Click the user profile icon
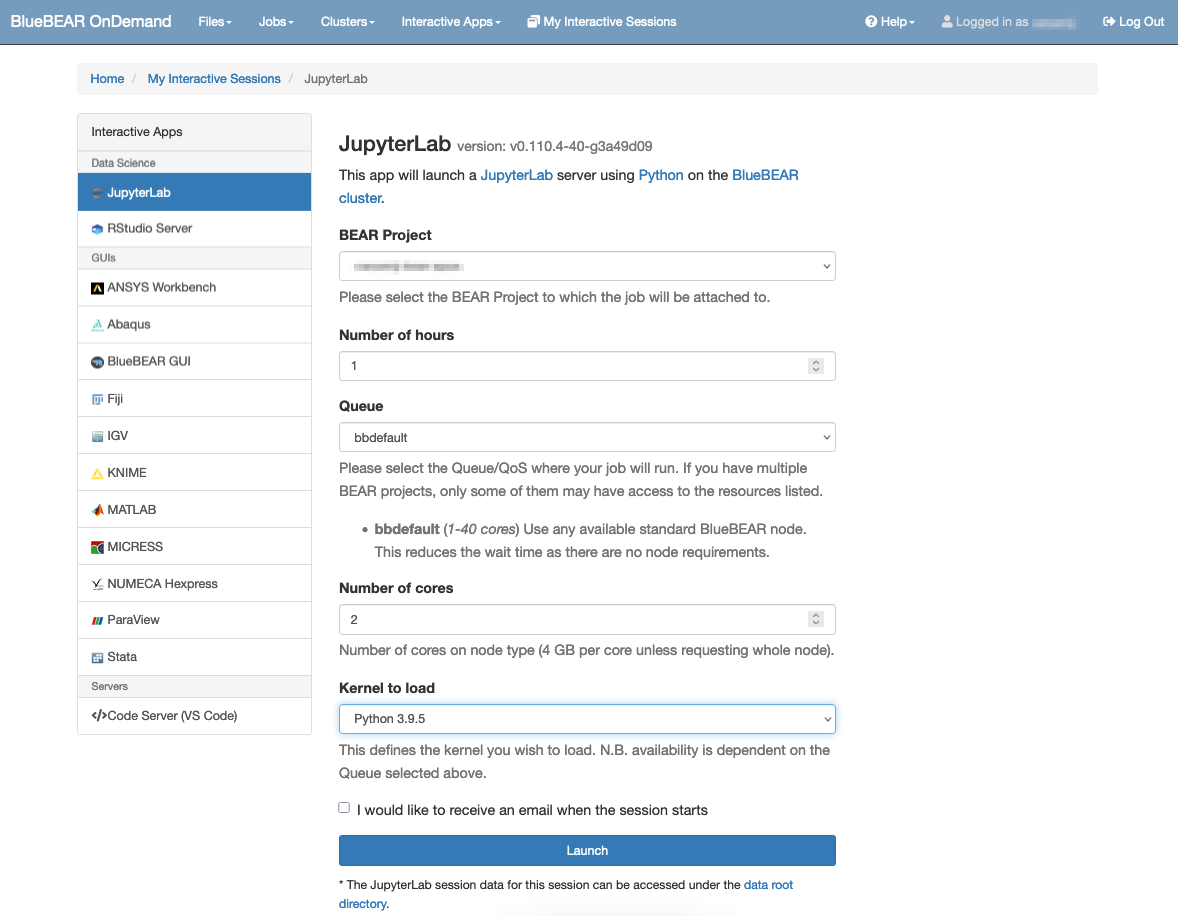1178x916 pixels. click(947, 22)
